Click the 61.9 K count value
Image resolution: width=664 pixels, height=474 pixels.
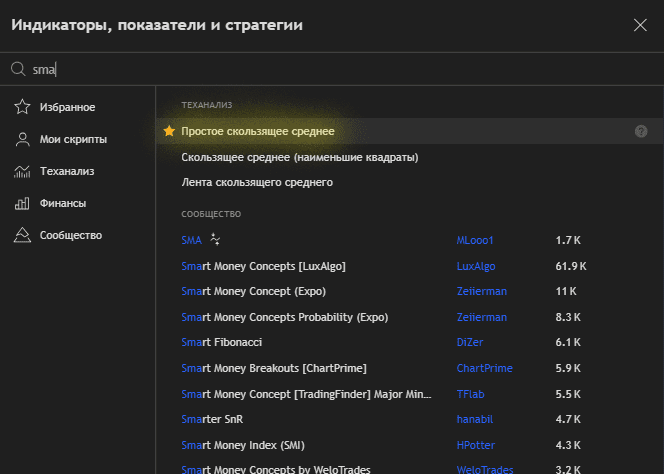click(571, 266)
